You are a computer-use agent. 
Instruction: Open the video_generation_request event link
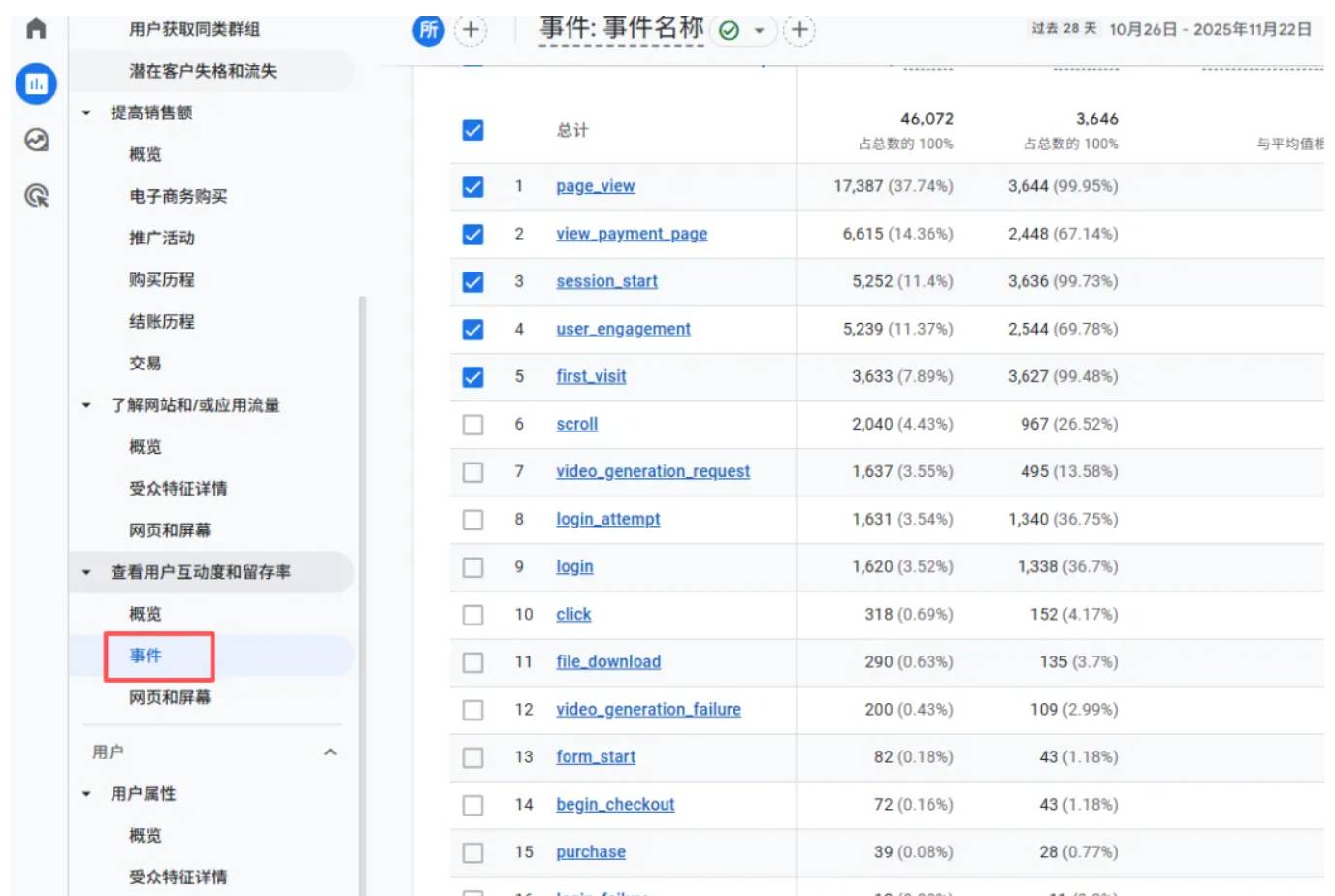coord(653,471)
